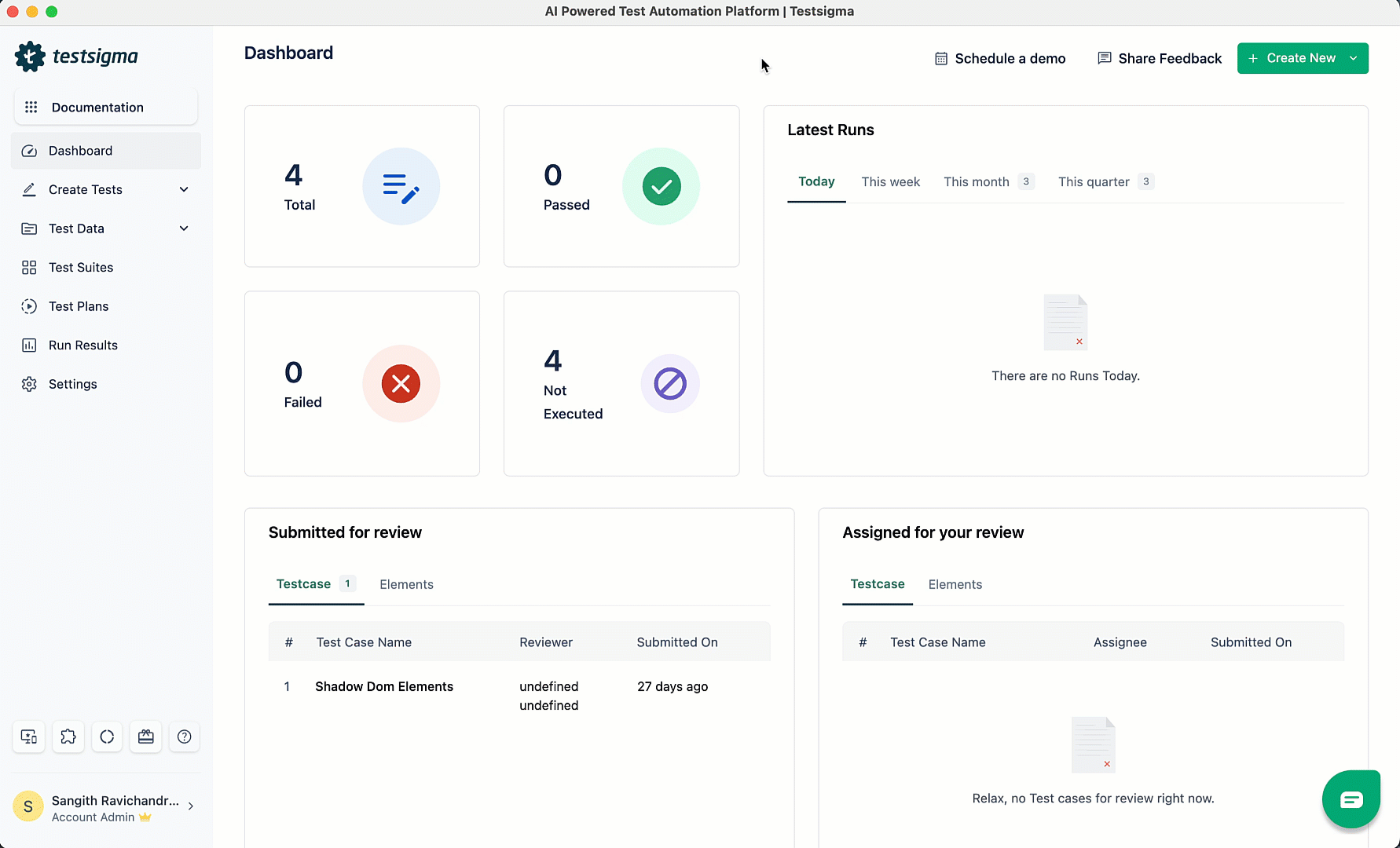Click the Settings gear icon

pos(29,384)
